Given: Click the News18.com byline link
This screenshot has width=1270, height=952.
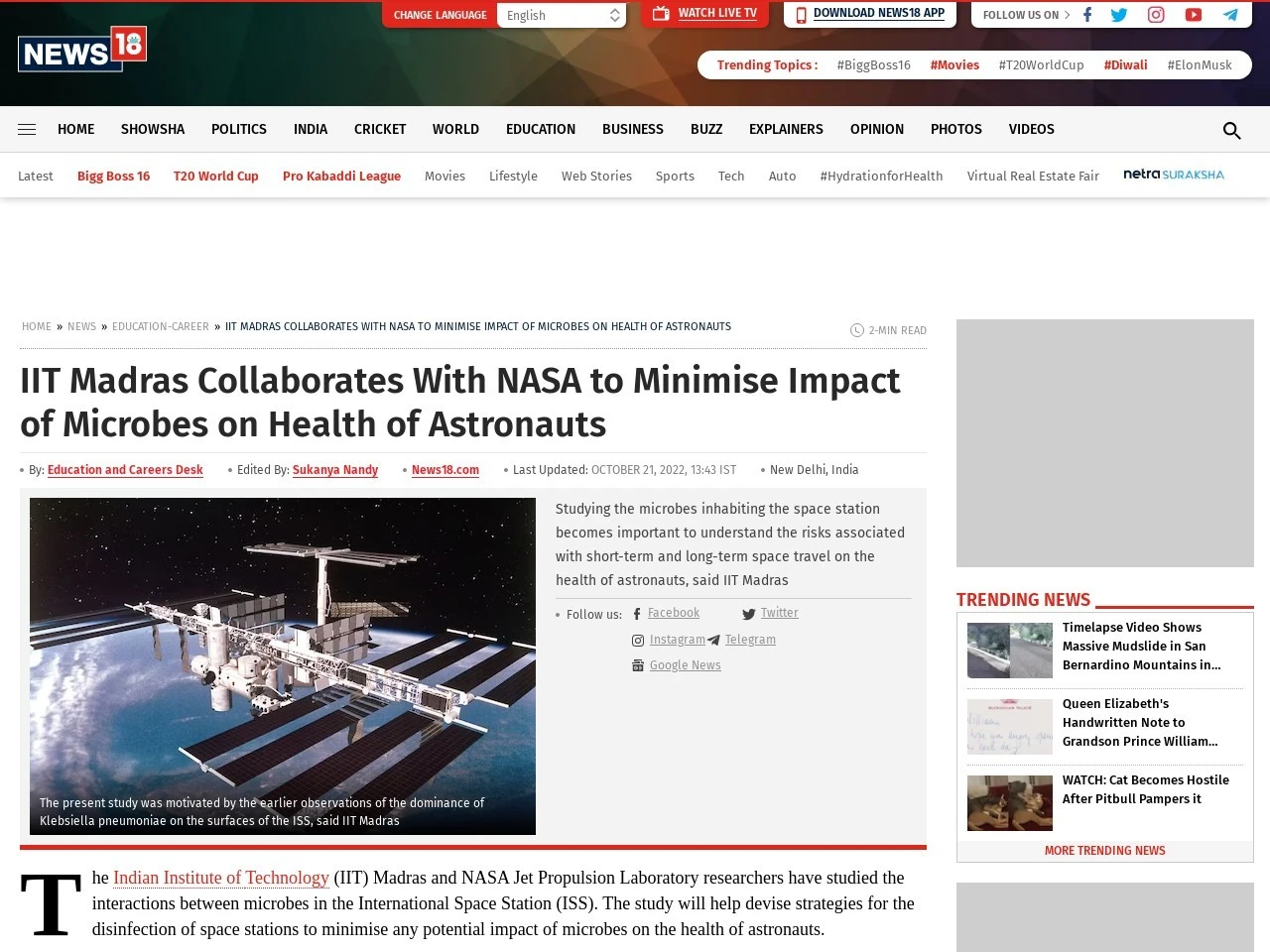Looking at the screenshot, I should (445, 470).
